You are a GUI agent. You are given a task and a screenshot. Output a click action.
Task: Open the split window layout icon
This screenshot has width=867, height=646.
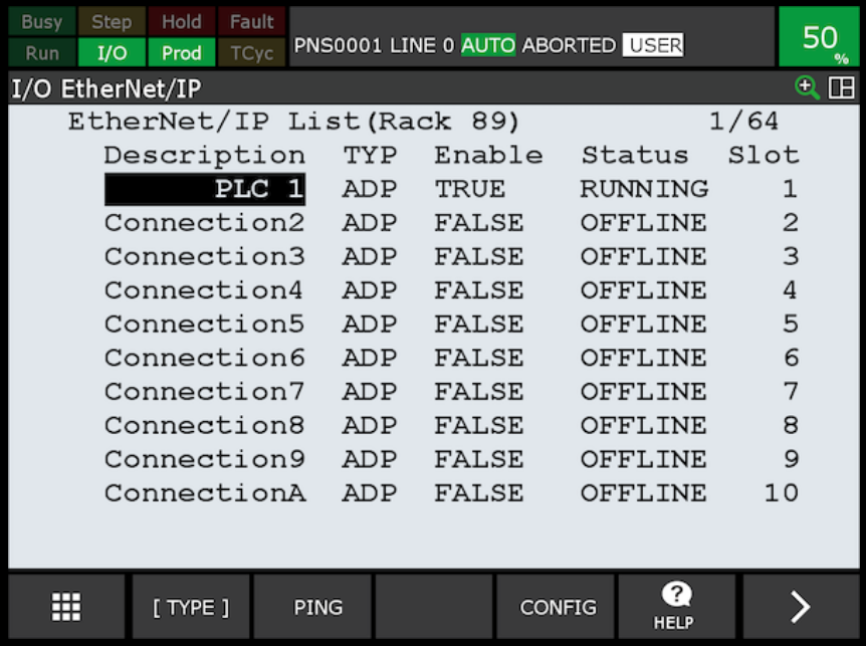[842, 88]
